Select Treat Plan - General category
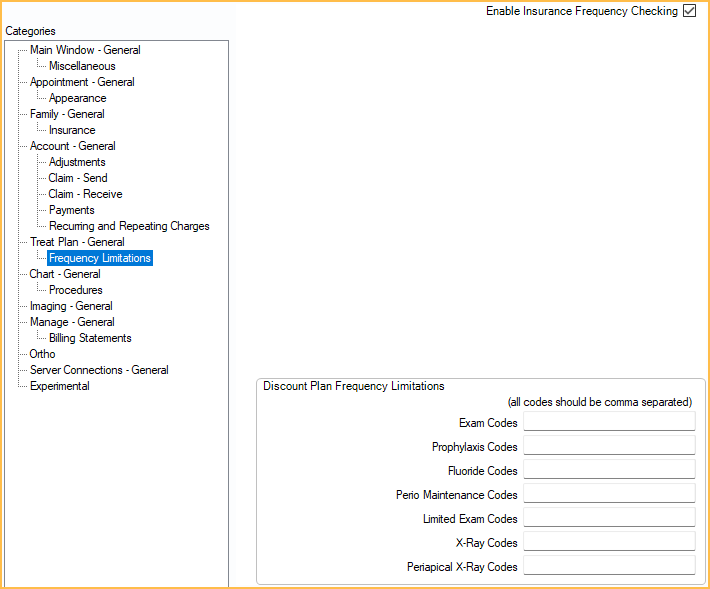The height and width of the screenshot is (589, 710). coord(77,242)
